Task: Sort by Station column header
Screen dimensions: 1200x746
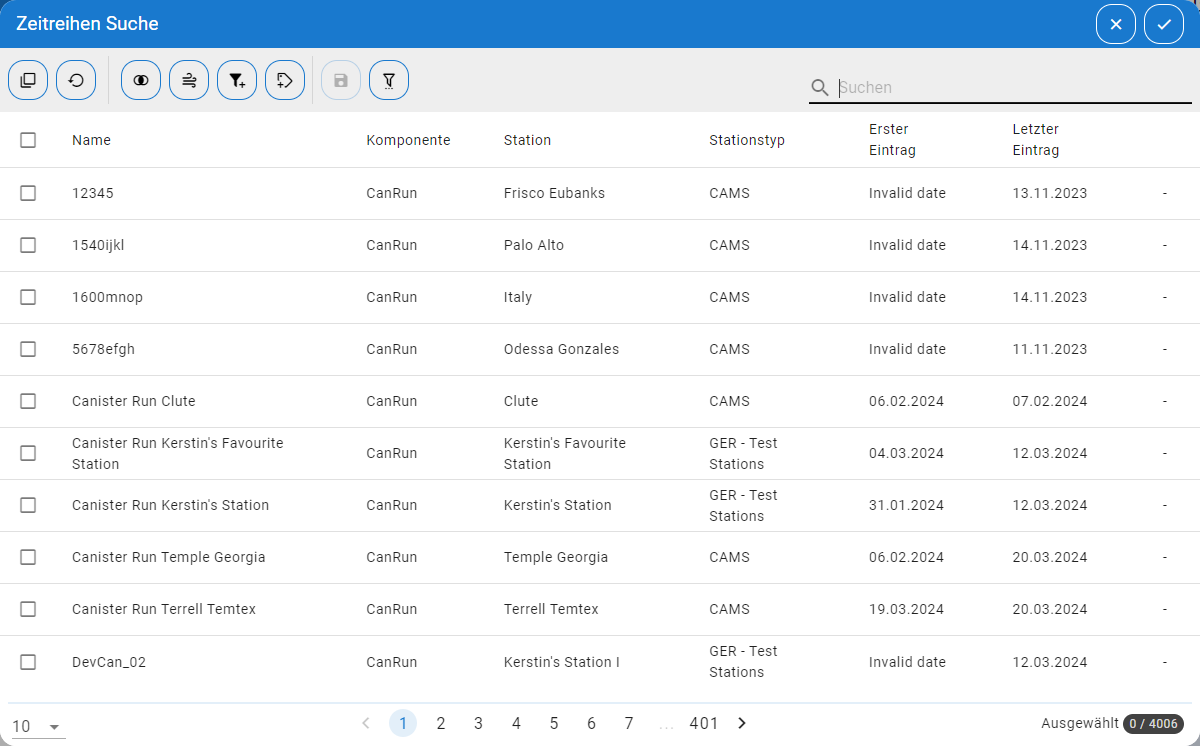Action: coord(527,140)
